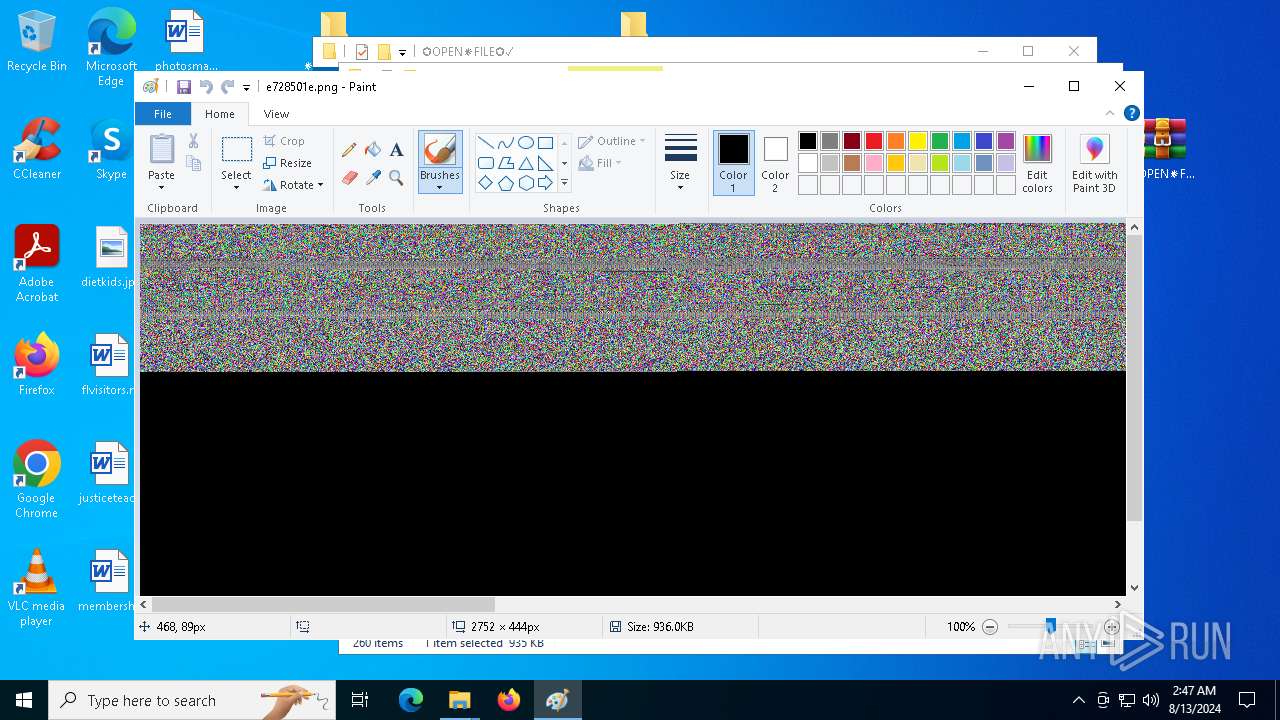Choose the Rectangle shape
The image size is (1280, 720).
[x=545, y=143]
